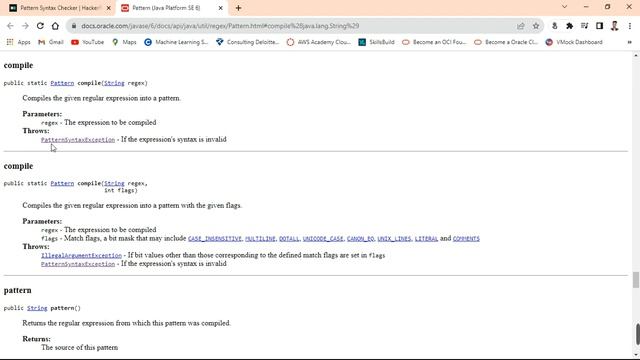
Task: Open the COMMENTS flag link
Action: [466, 238]
